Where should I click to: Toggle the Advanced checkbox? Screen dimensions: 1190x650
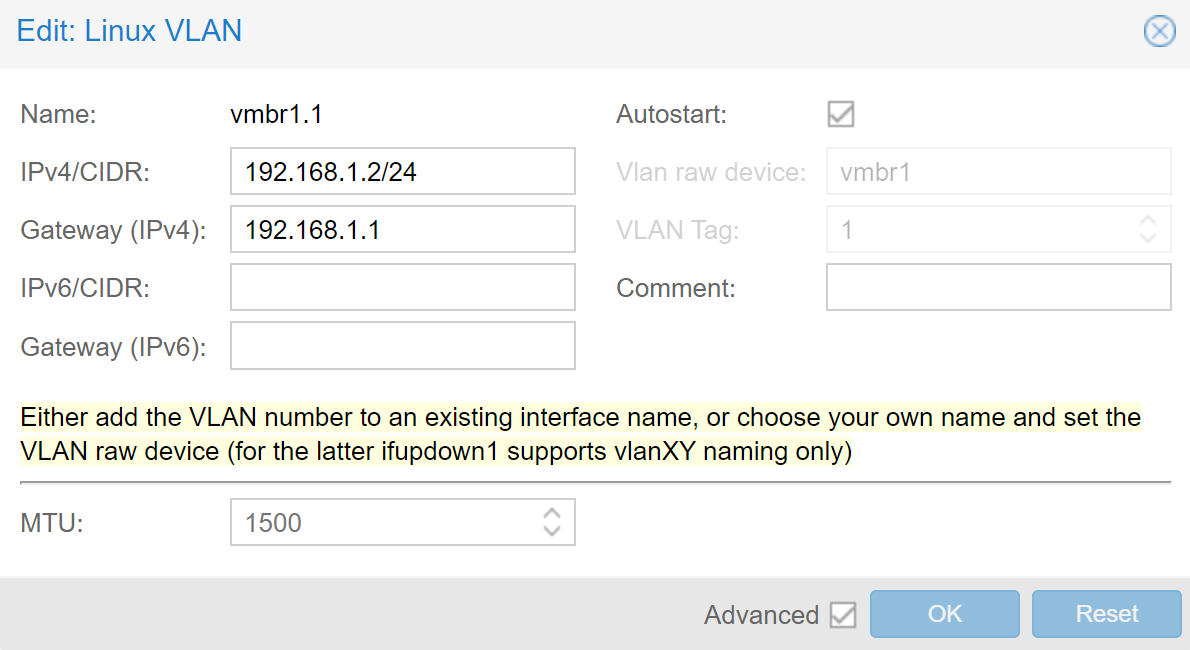coord(843,614)
